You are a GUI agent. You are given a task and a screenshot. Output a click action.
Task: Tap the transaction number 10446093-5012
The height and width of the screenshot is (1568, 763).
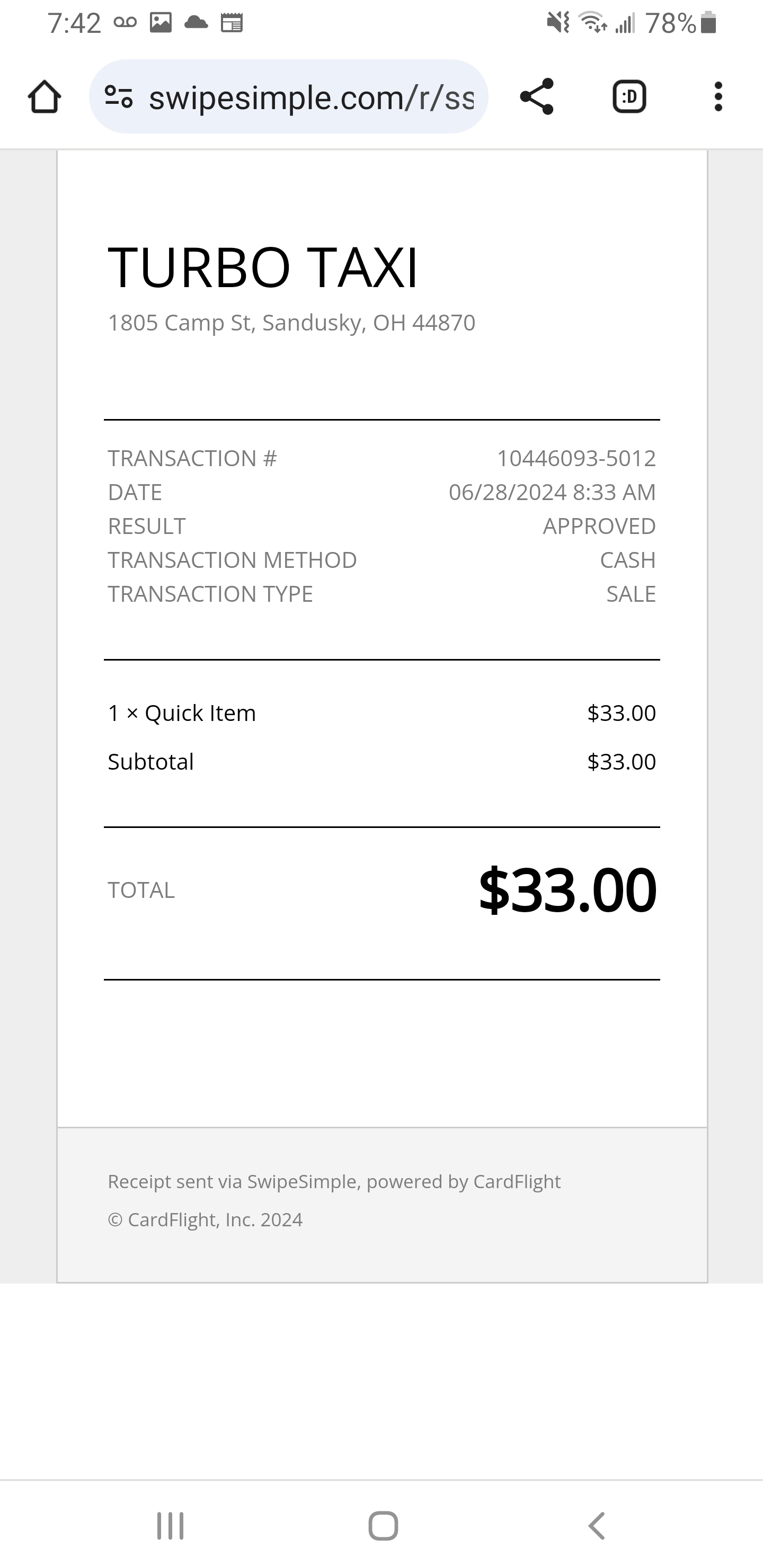576,458
